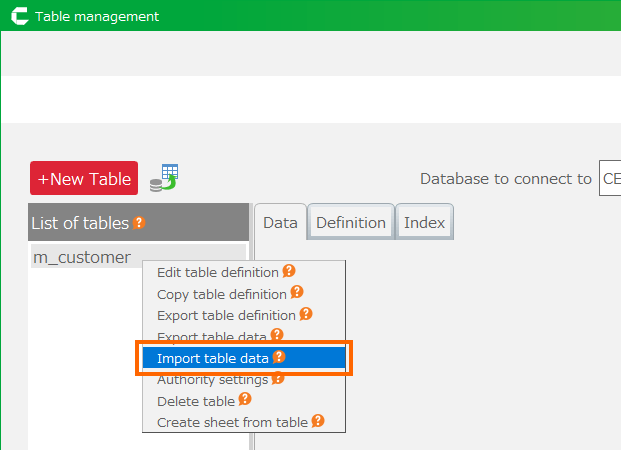
Task: Click the +New Table button
Action: [84, 179]
